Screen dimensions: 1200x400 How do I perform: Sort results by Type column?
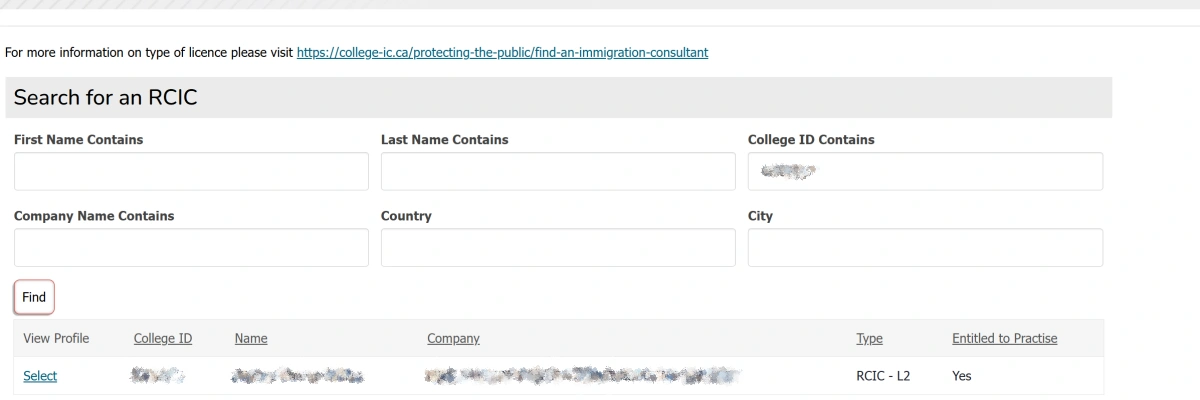869,338
